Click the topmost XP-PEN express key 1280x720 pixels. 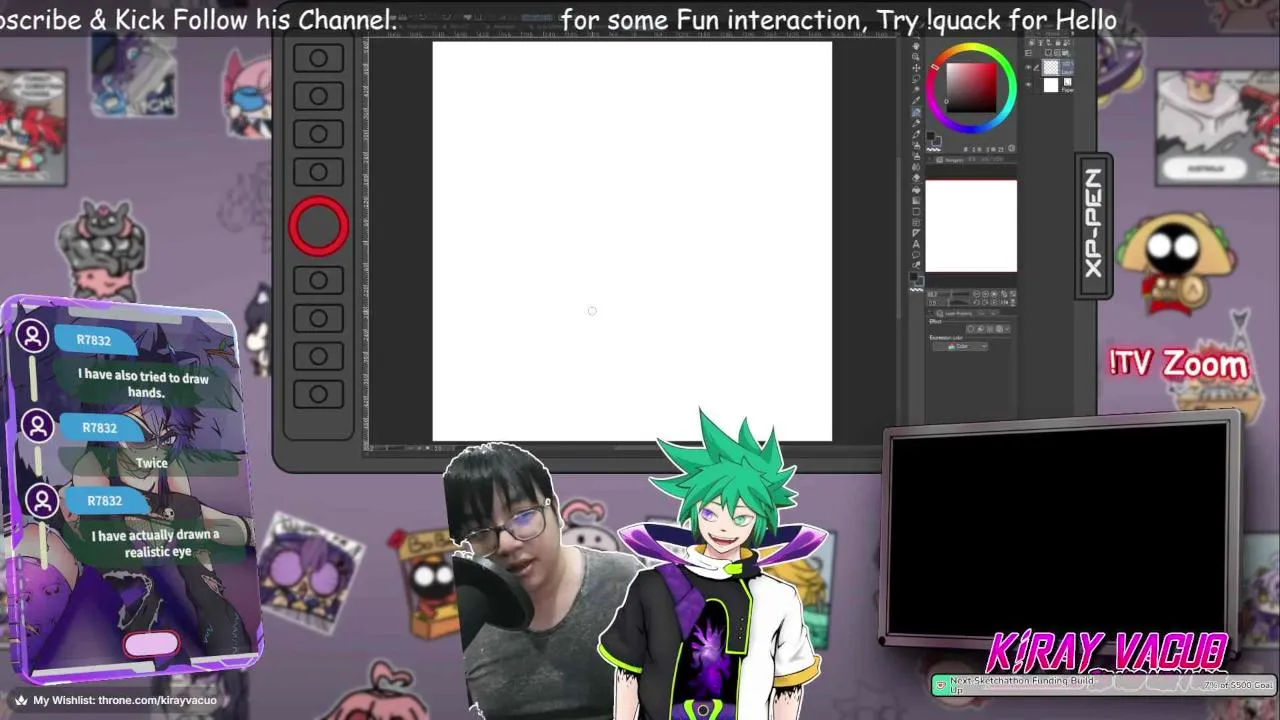(x=319, y=58)
